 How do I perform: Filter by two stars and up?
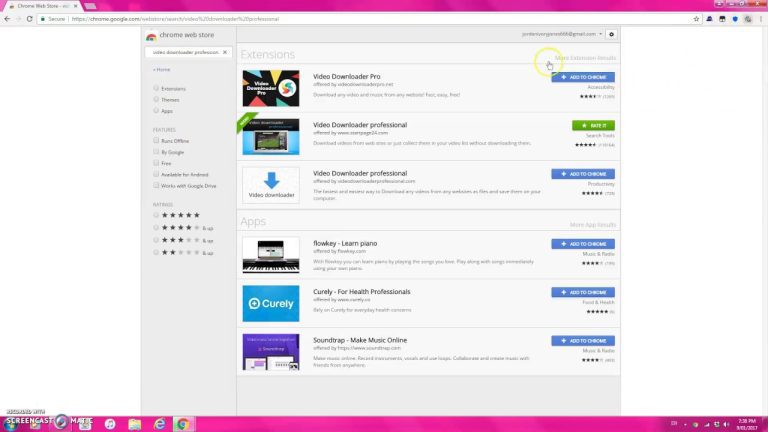[156, 252]
